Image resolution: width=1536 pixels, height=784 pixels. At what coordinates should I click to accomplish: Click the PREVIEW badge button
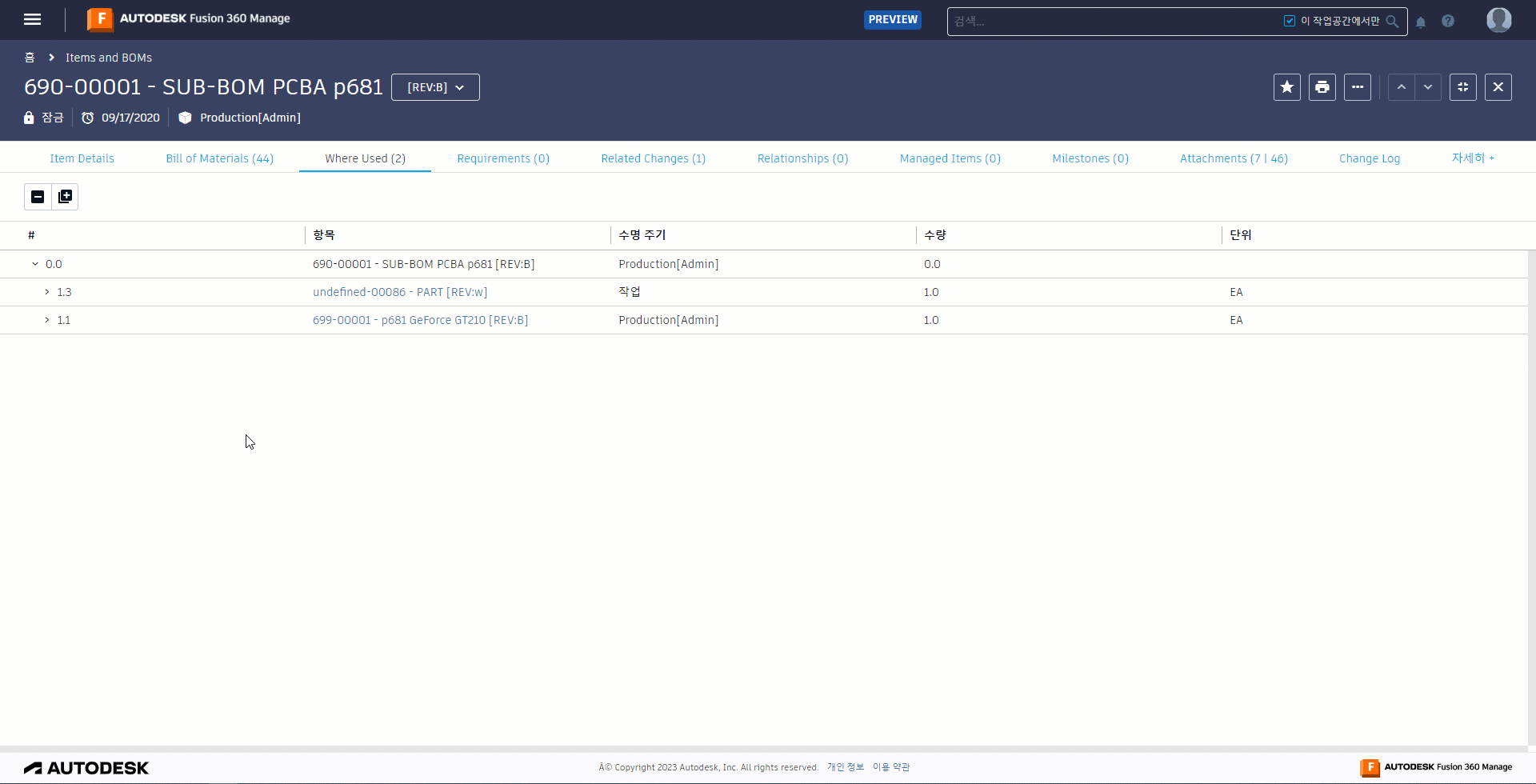pyautogui.click(x=893, y=20)
